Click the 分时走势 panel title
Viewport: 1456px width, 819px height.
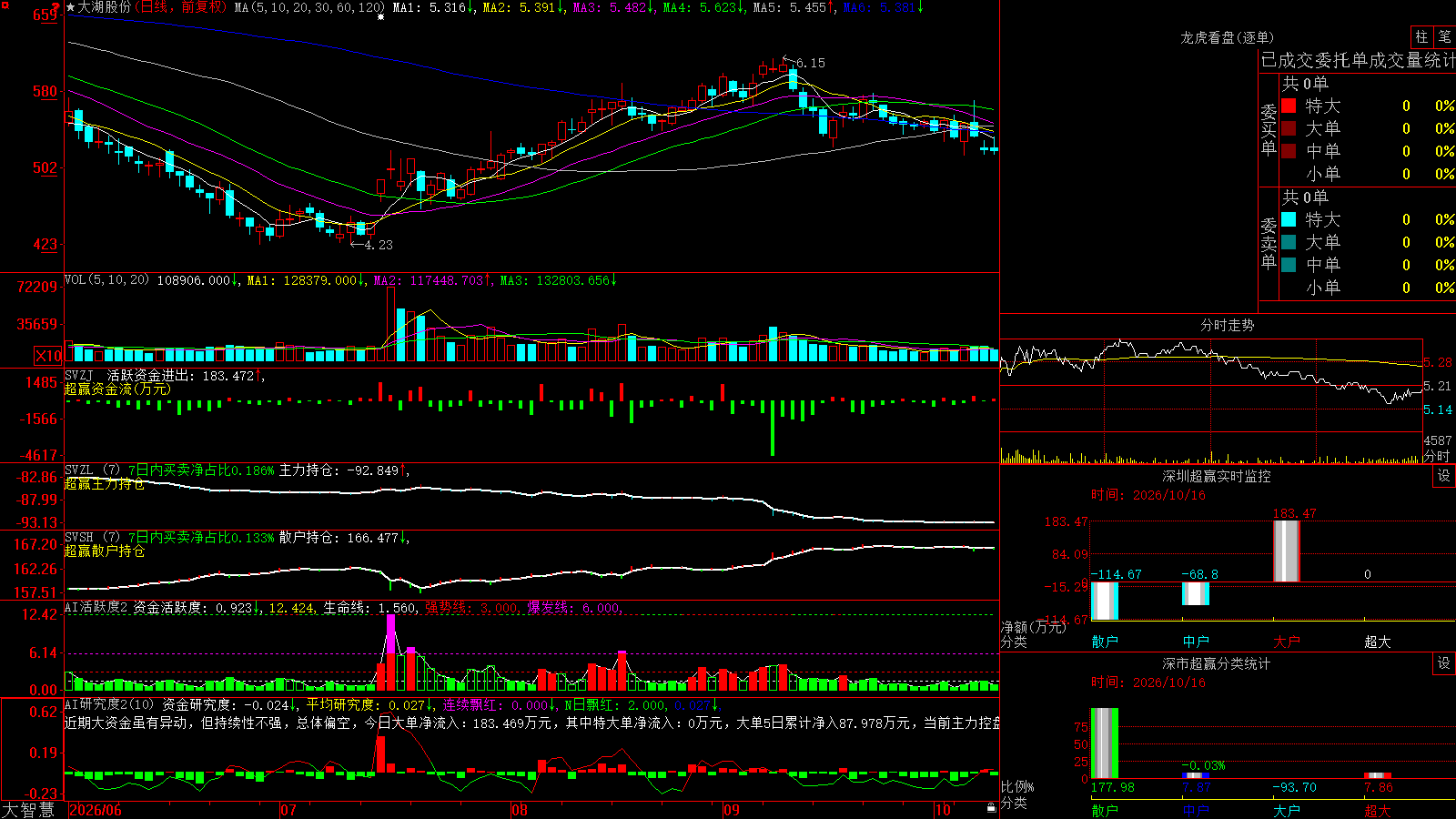(1227, 325)
